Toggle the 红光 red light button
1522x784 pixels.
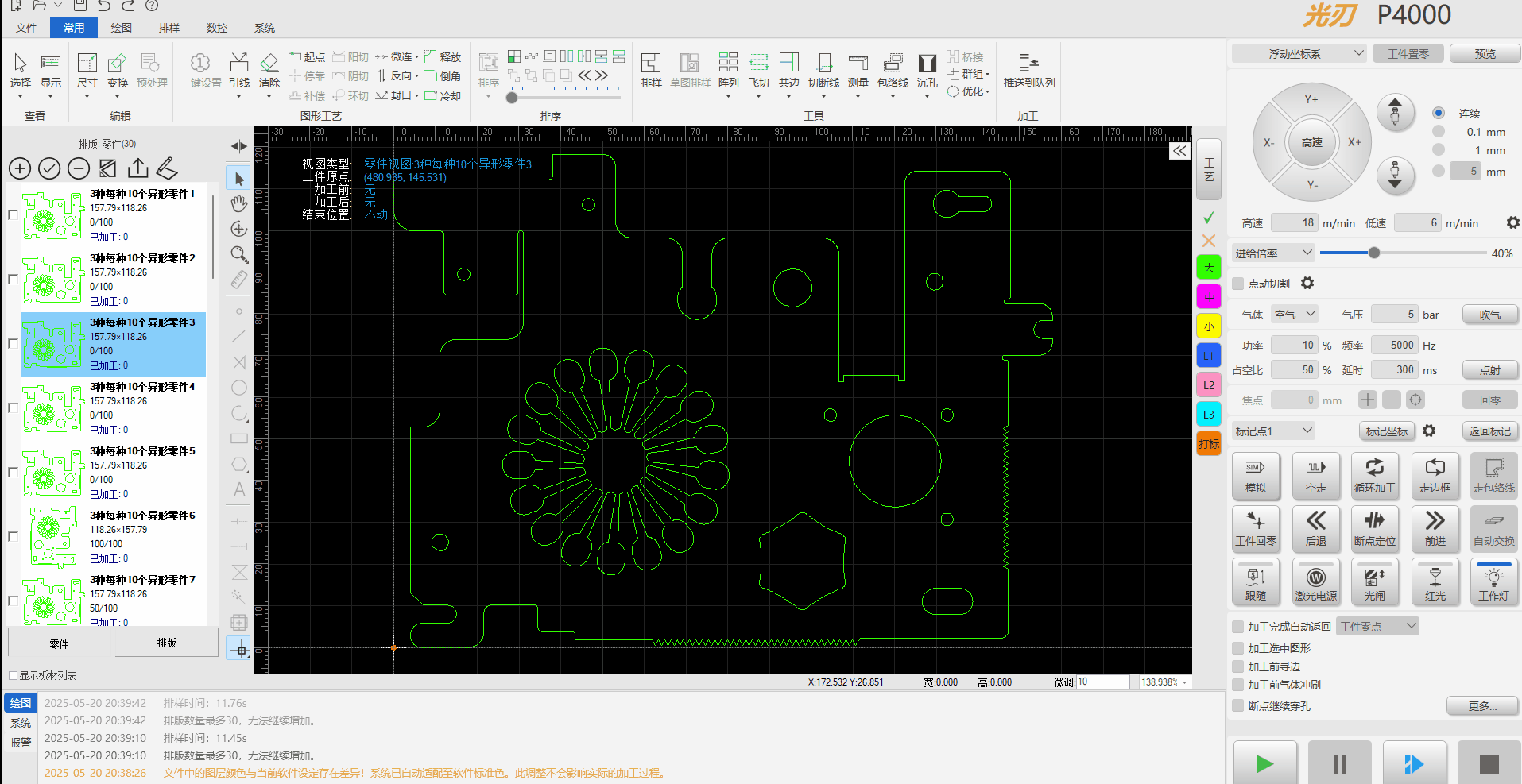pyautogui.click(x=1435, y=583)
